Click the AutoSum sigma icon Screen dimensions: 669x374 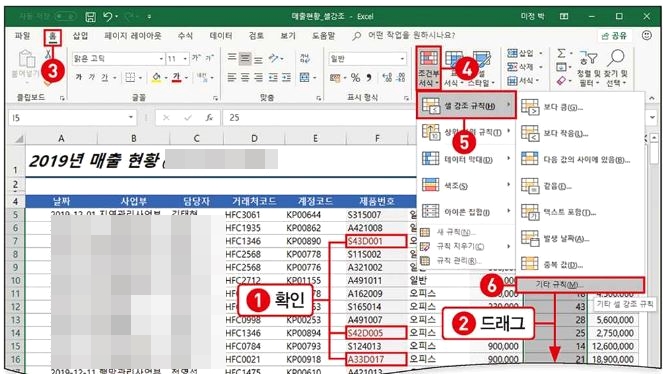click(561, 53)
